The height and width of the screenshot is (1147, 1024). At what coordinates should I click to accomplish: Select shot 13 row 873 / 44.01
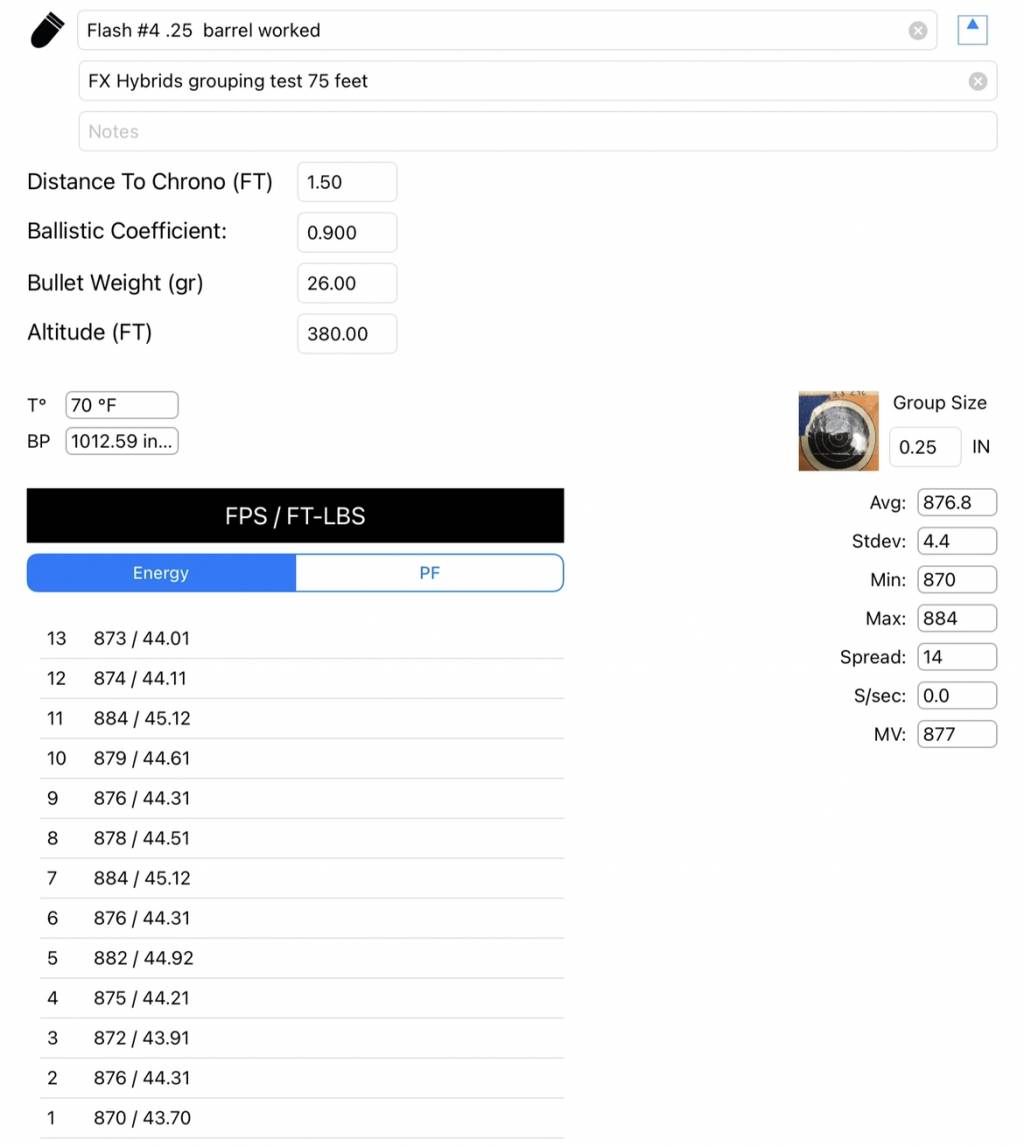click(x=300, y=638)
